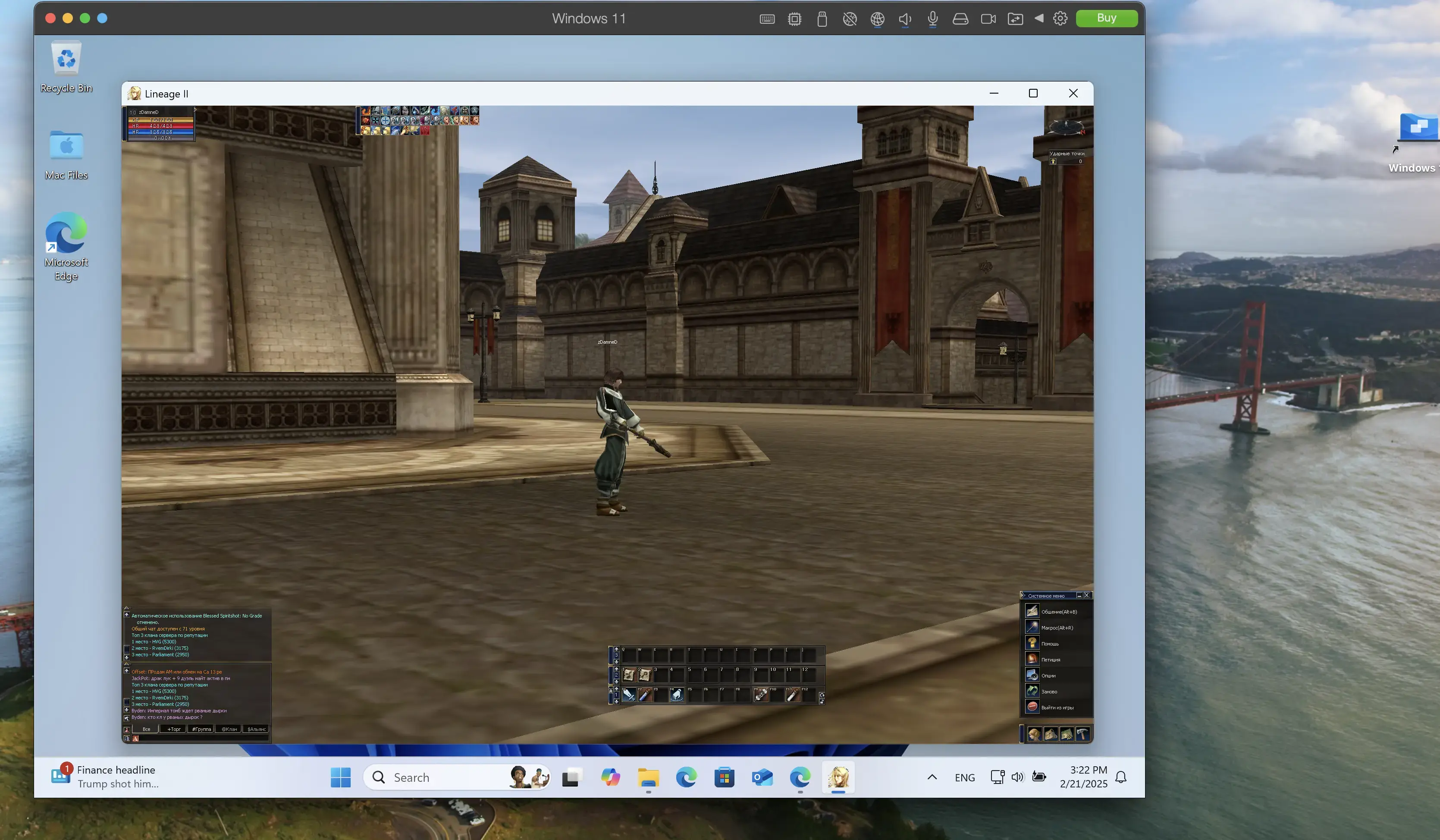The height and width of the screenshot is (840, 1440).
Task: Select the #Группа chat tab
Action: 201,729
